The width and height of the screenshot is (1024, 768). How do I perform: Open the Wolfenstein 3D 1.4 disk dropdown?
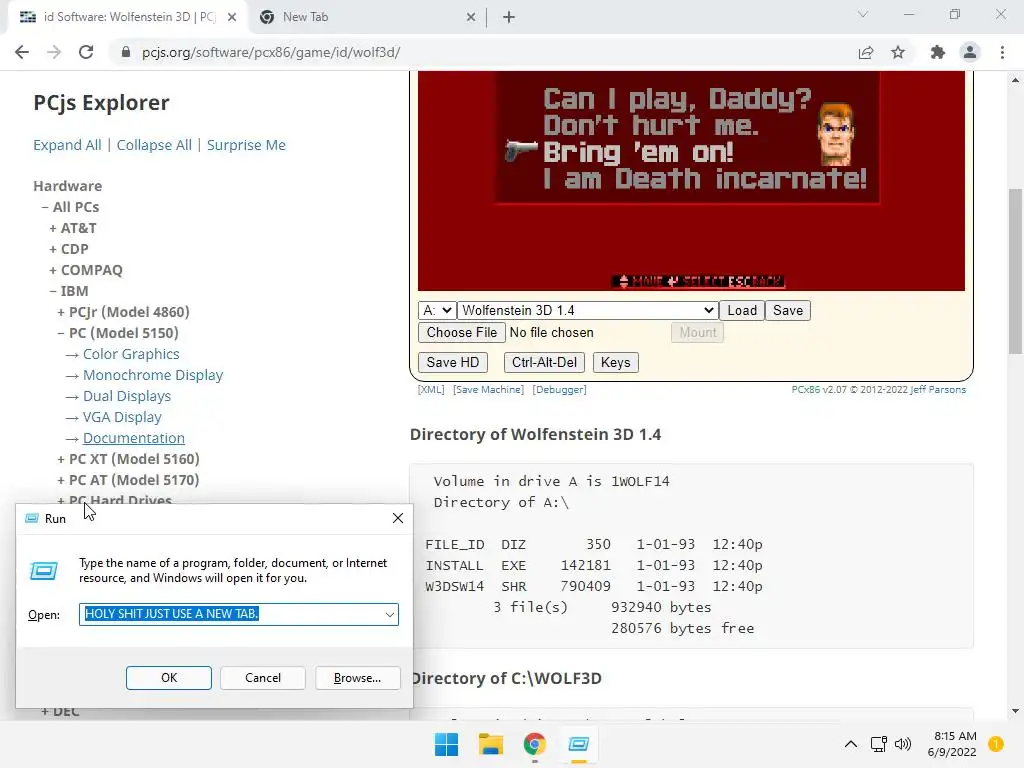tap(588, 310)
